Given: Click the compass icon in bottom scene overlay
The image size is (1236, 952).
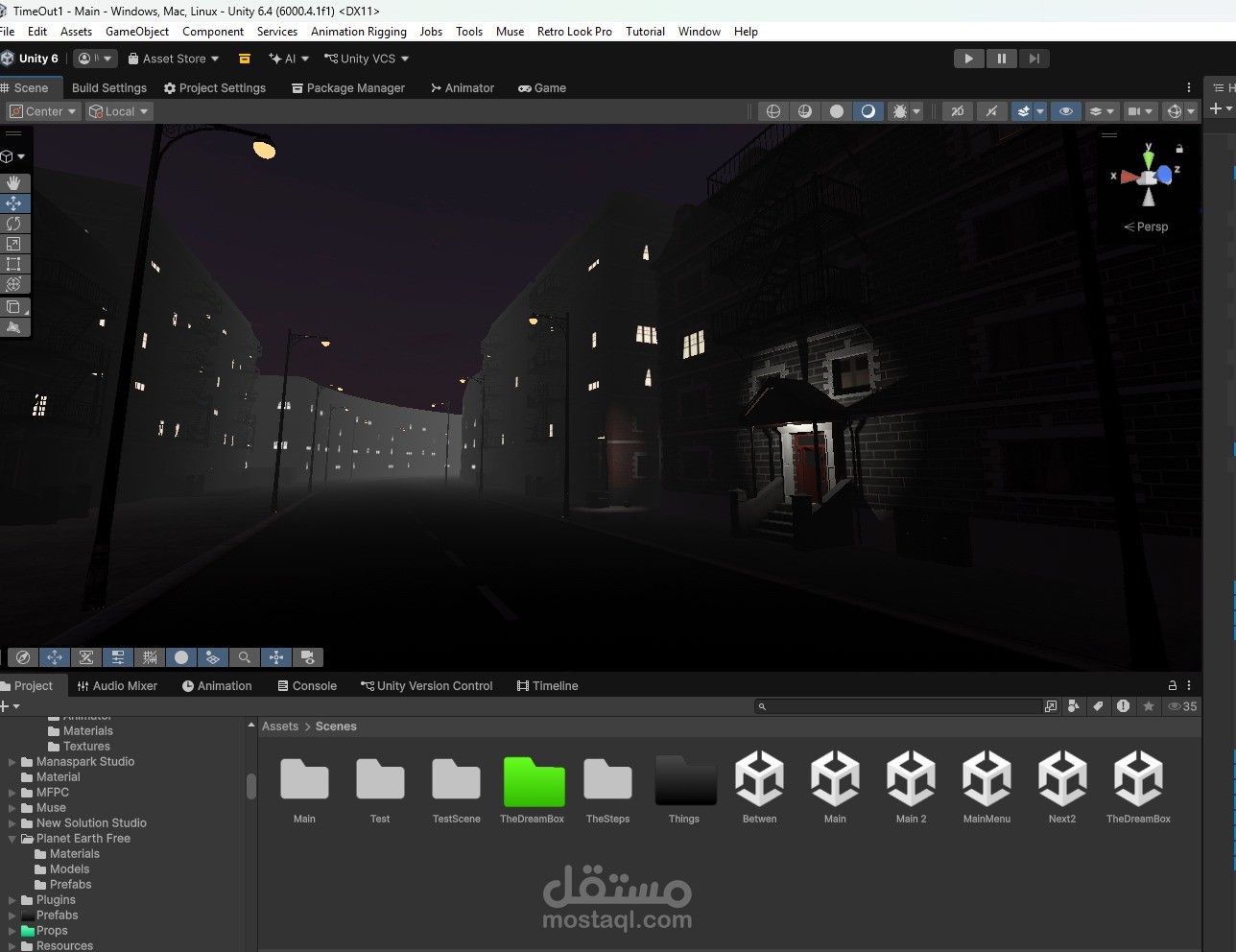Looking at the screenshot, I should (x=23, y=657).
